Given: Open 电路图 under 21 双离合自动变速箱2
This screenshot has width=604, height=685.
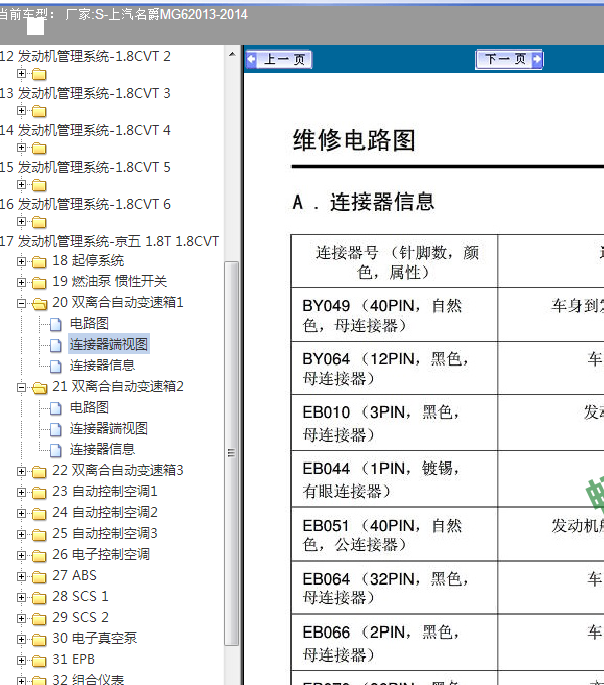Looking at the screenshot, I should pyautogui.click(x=89, y=407).
